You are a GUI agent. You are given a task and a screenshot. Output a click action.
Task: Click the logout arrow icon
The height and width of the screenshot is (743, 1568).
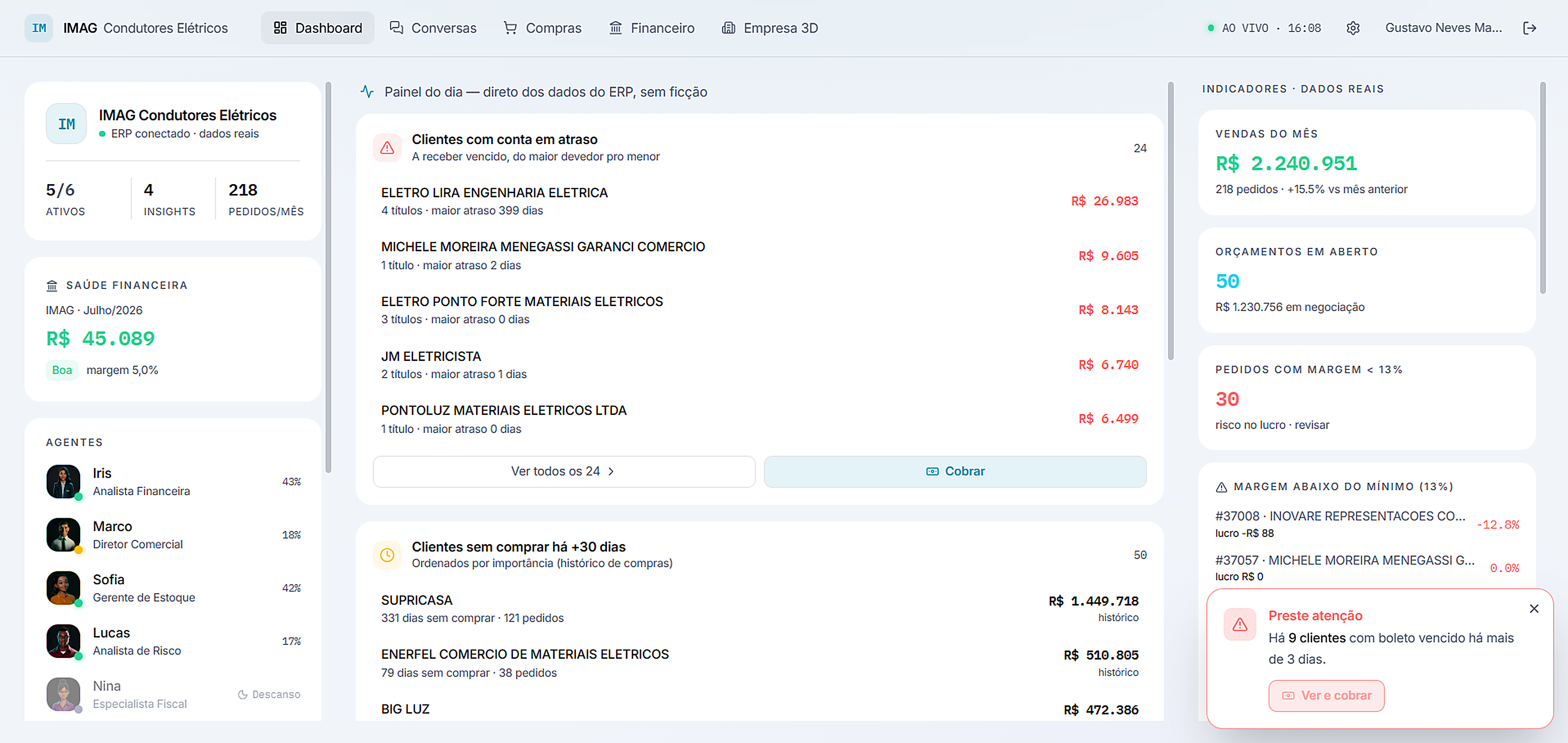click(1530, 28)
